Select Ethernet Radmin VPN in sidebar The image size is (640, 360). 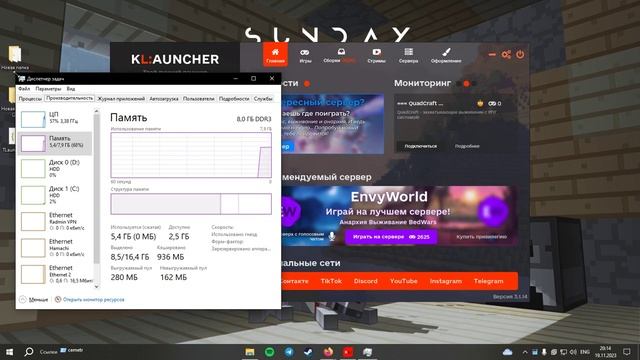[55, 221]
